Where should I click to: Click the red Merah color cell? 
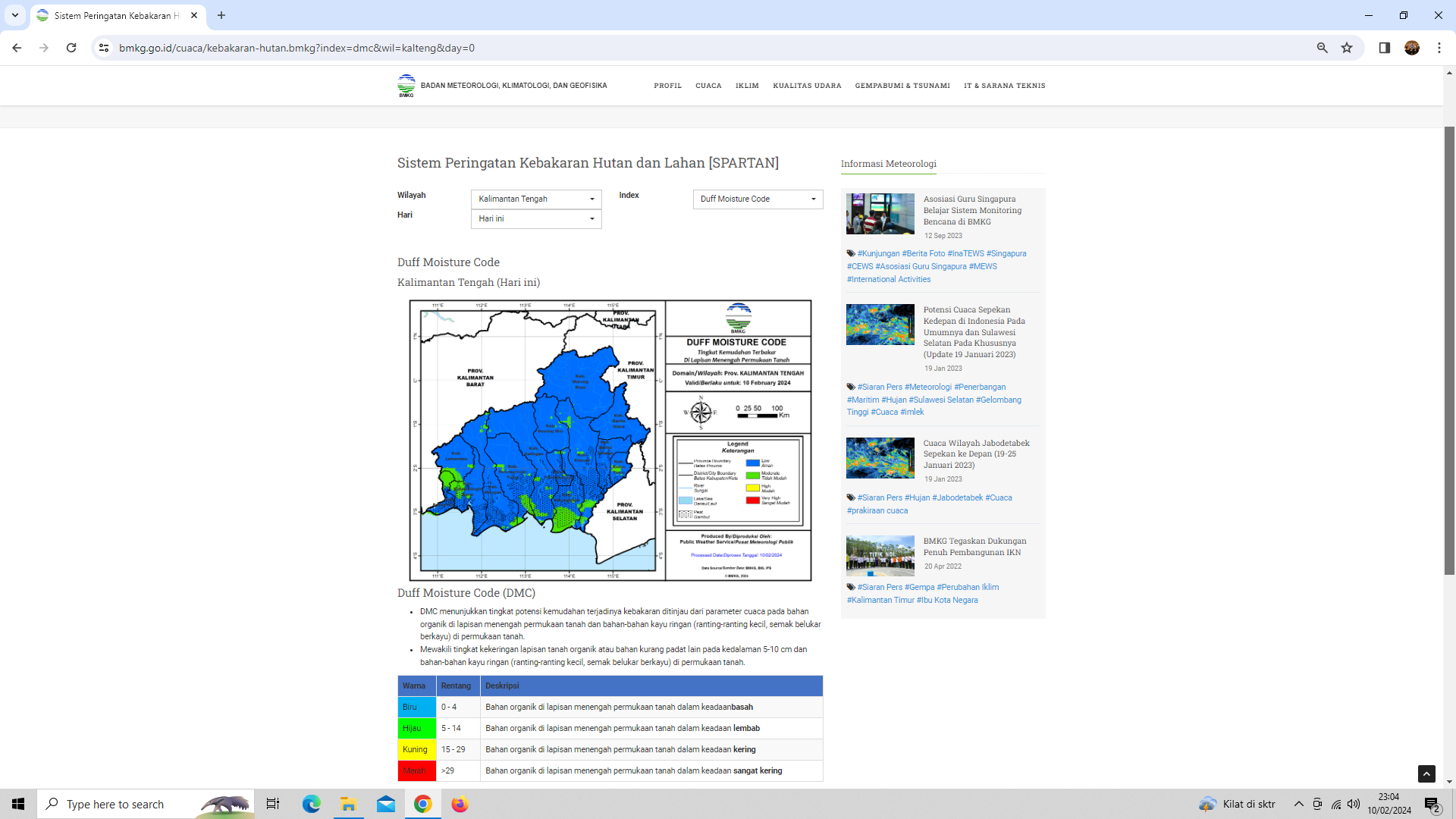tap(417, 770)
